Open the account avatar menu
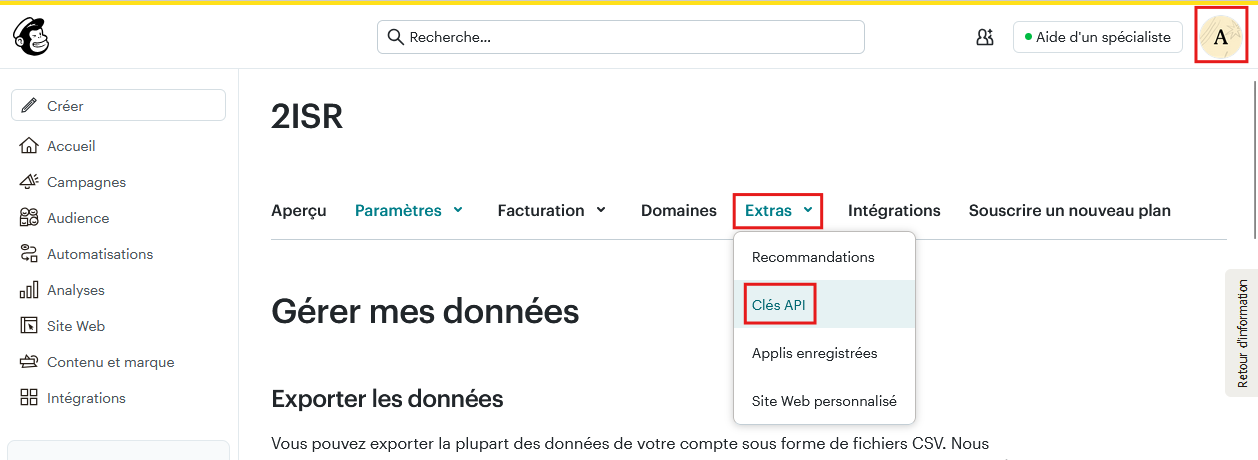Image resolution: width=1258 pixels, height=460 pixels. (x=1220, y=37)
